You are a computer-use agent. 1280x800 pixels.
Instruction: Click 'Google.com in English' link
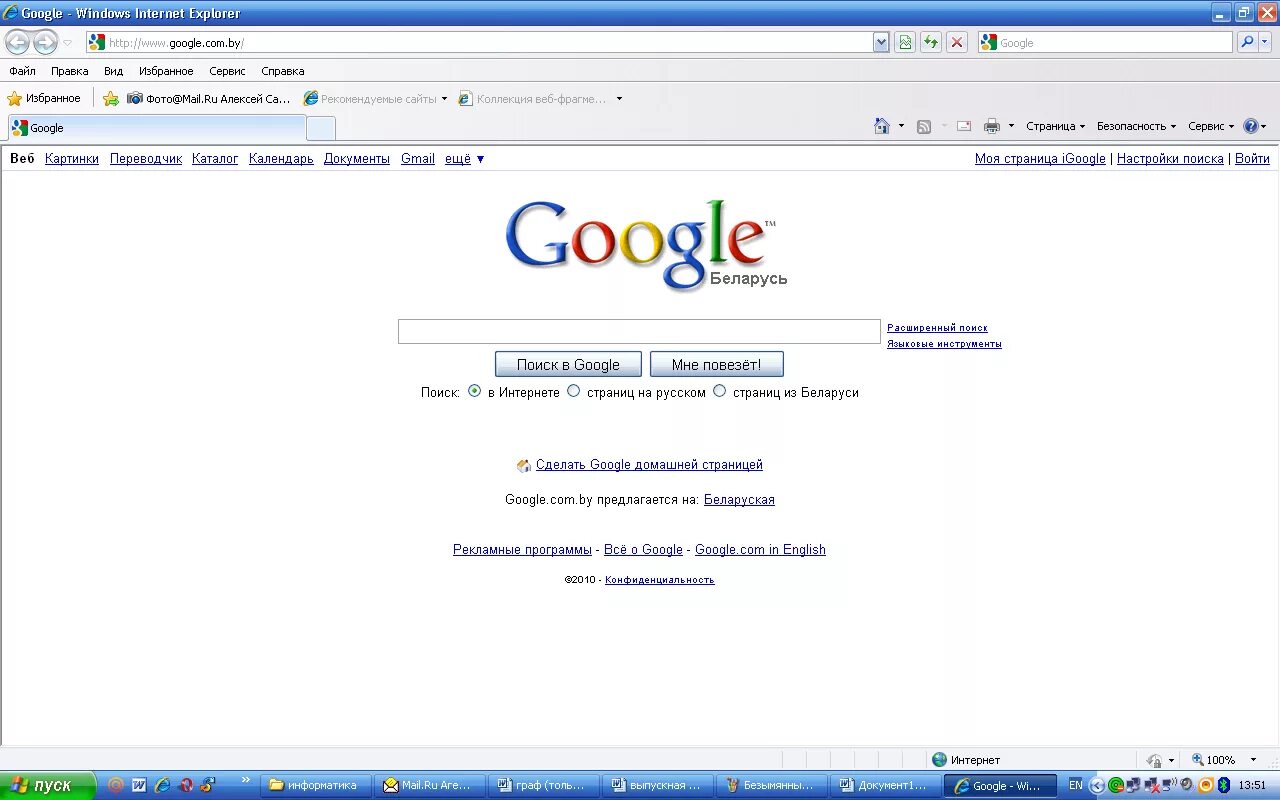pos(760,549)
